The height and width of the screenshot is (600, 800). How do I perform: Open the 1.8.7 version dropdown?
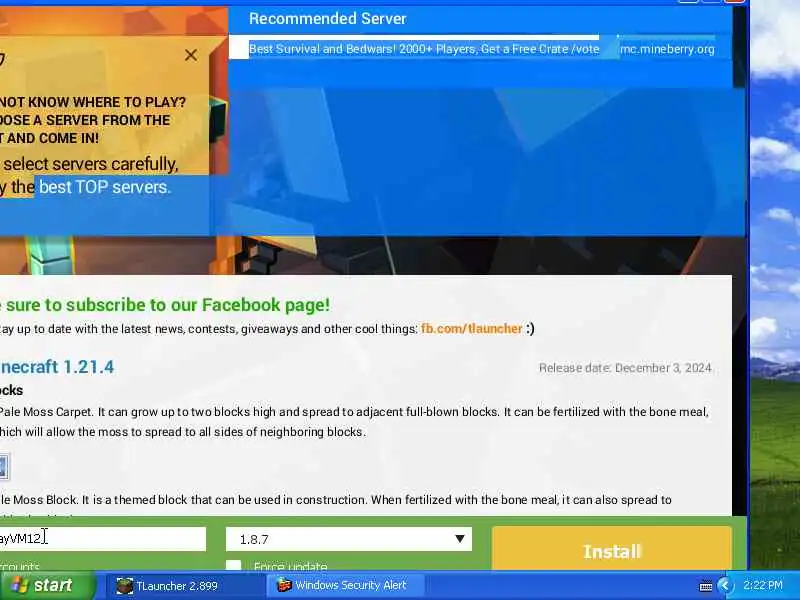coord(349,539)
